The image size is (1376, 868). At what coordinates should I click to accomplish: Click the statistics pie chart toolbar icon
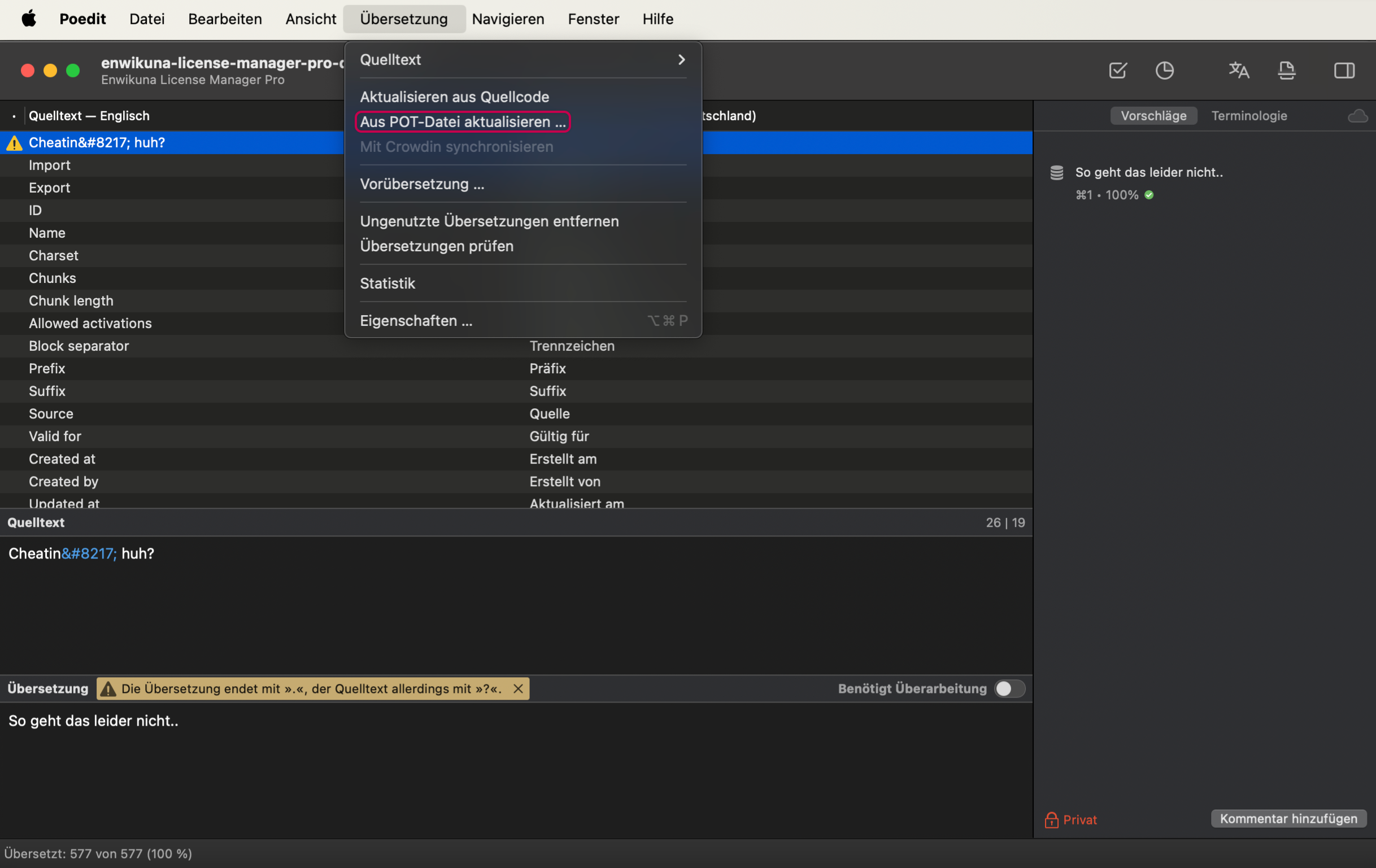[1165, 70]
